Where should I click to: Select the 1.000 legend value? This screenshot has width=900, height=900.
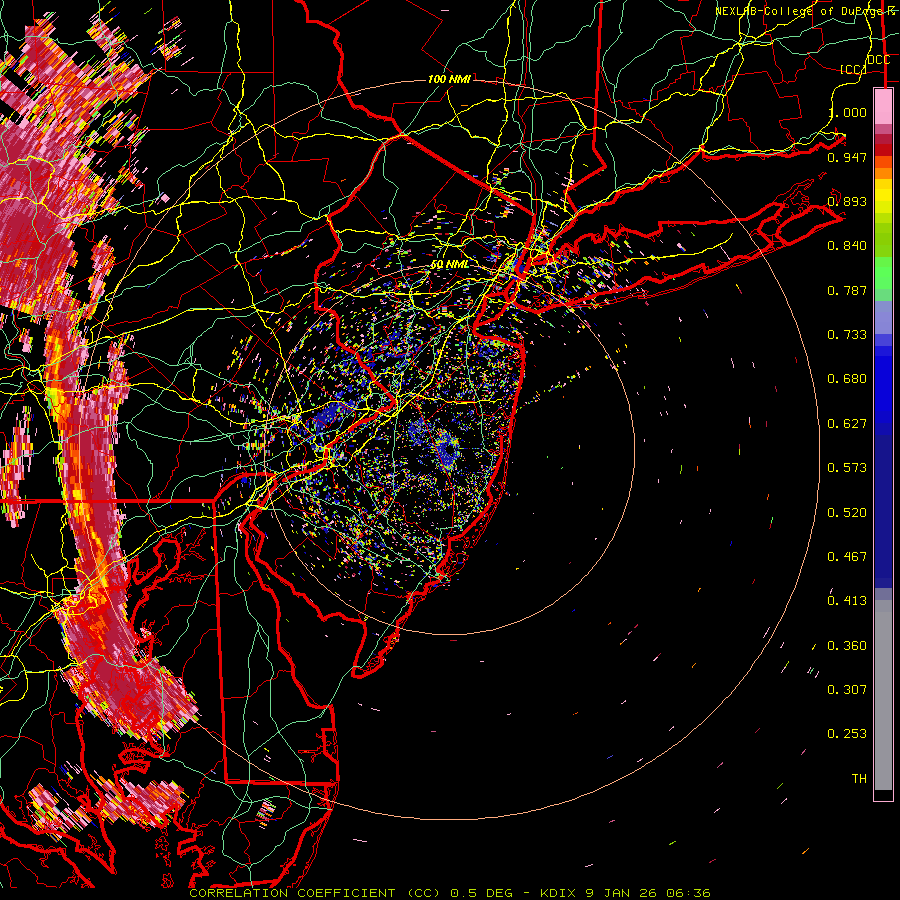[847, 112]
